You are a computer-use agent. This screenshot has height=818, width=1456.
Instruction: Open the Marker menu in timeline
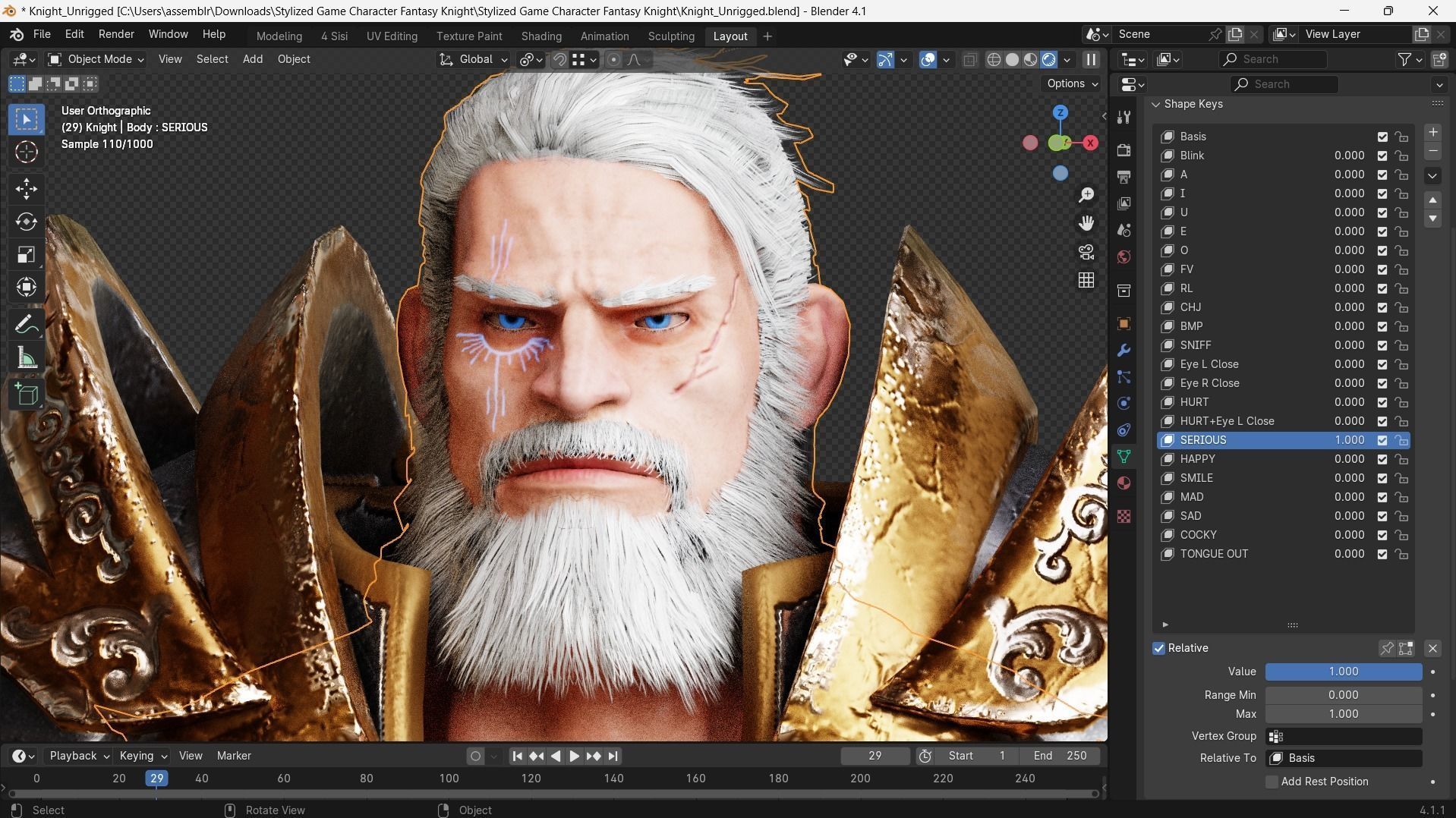234,756
